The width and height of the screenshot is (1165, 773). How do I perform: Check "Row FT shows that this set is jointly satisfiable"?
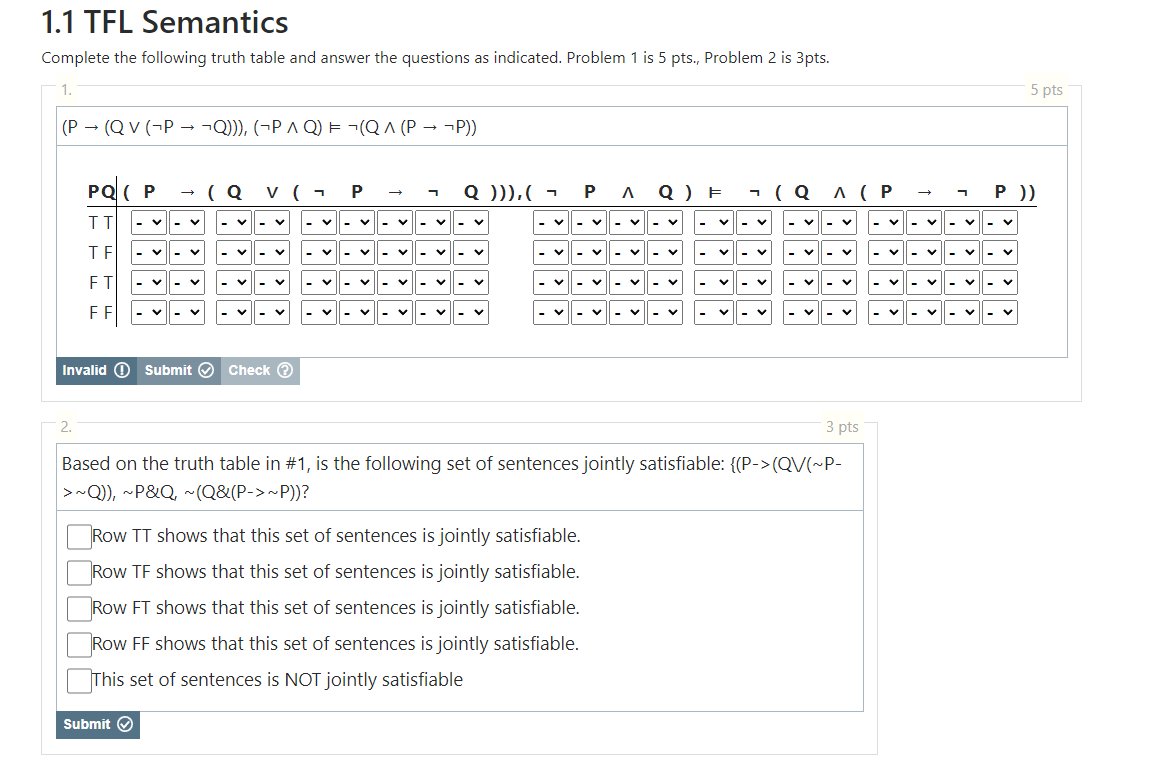point(78,608)
